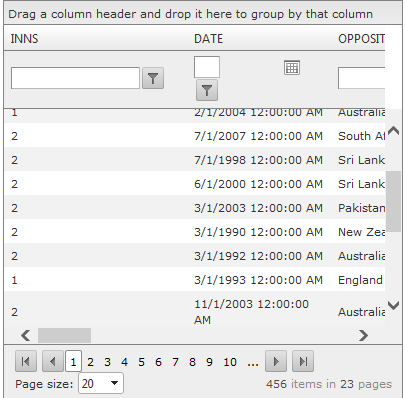This screenshot has height=398, width=405.
Task: Open page 2 in pager
Action: (x=90, y=362)
